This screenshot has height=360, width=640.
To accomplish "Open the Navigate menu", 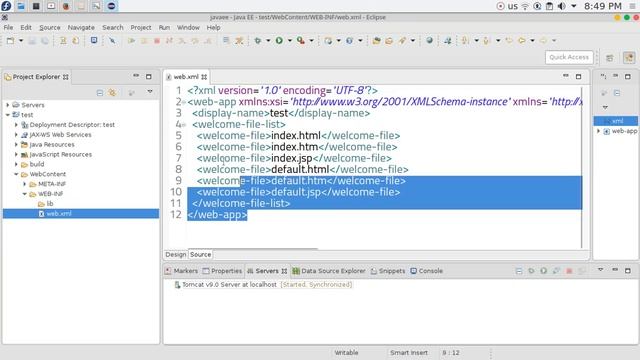I will (x=81, y=27).
